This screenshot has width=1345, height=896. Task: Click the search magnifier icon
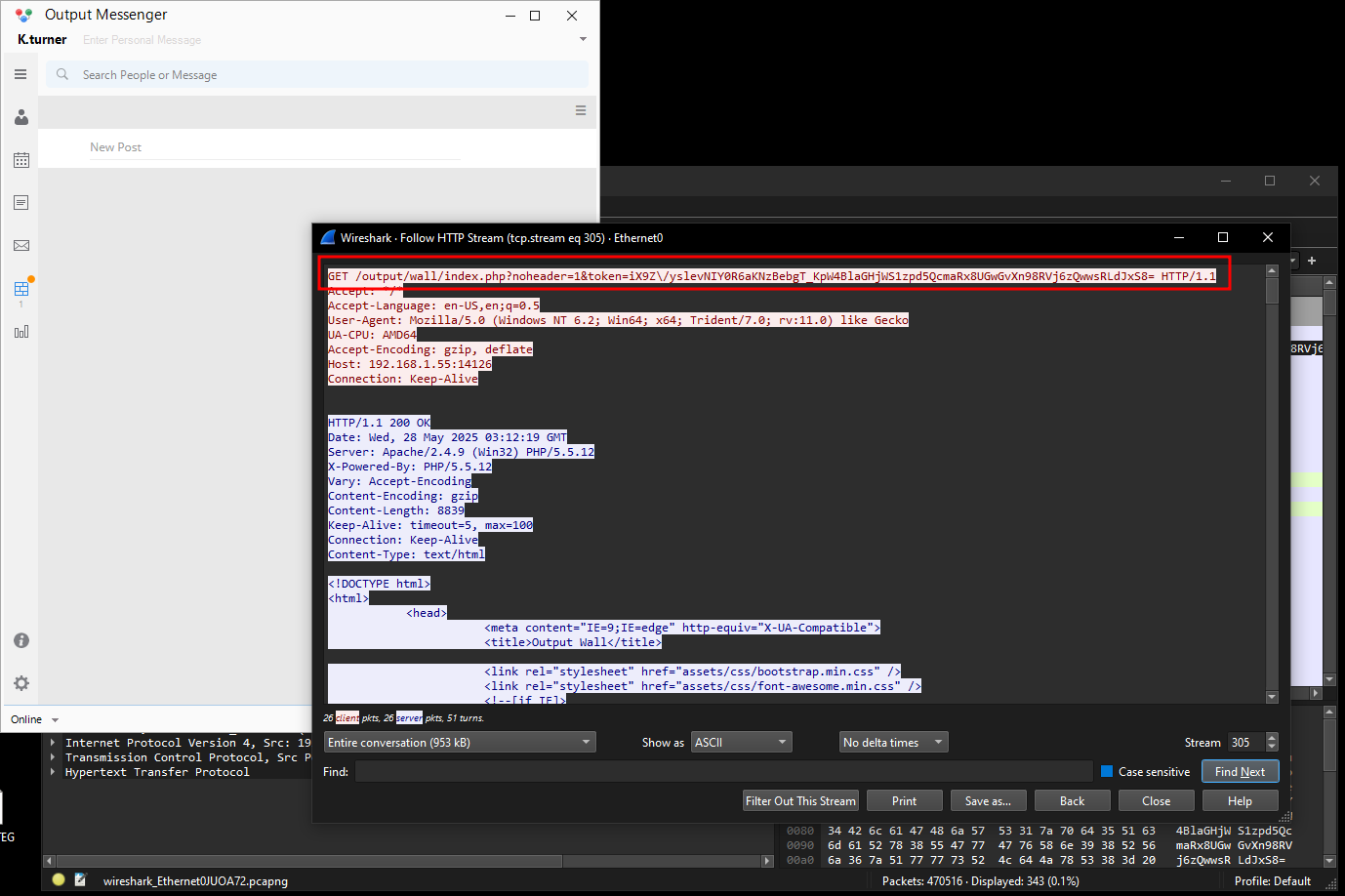pos(62,74)
